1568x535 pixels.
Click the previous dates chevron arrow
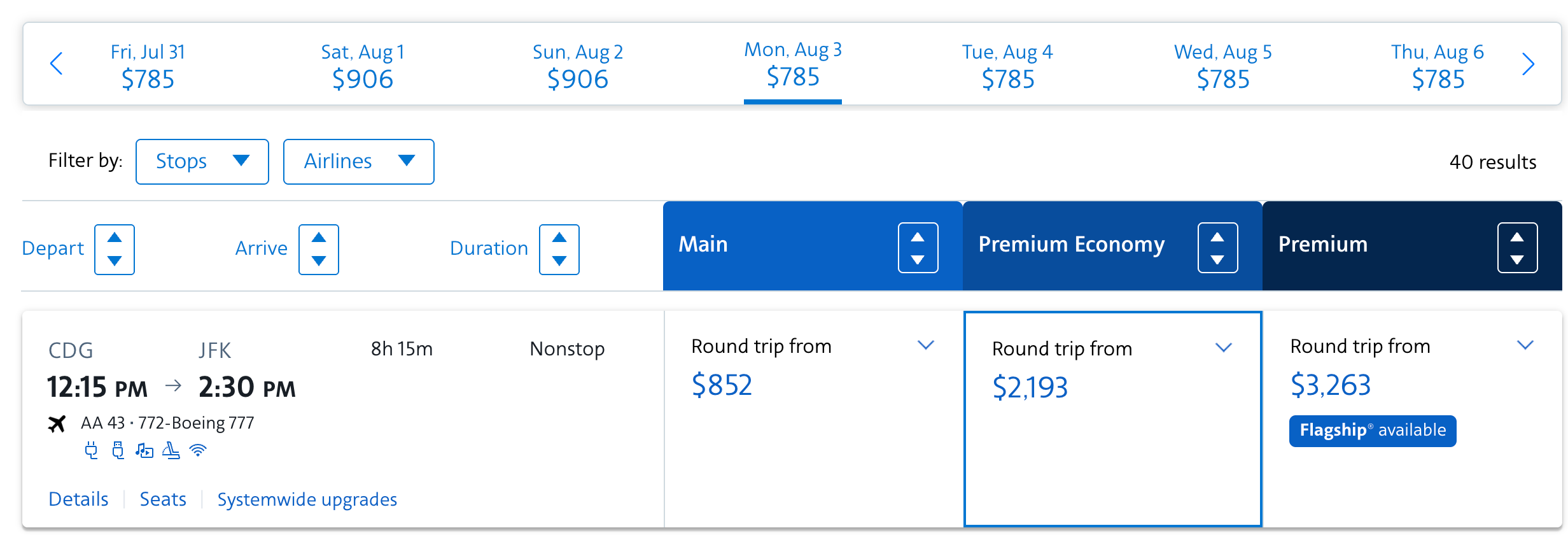[x=56, y=63]
